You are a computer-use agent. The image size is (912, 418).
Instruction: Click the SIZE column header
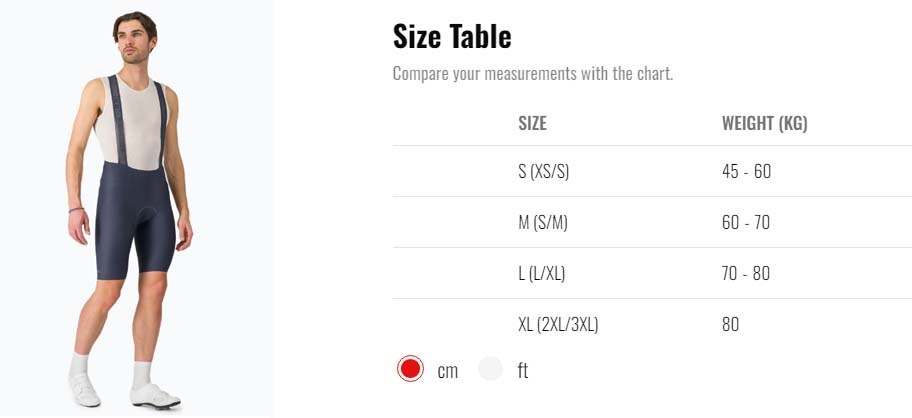pos(532,124)
